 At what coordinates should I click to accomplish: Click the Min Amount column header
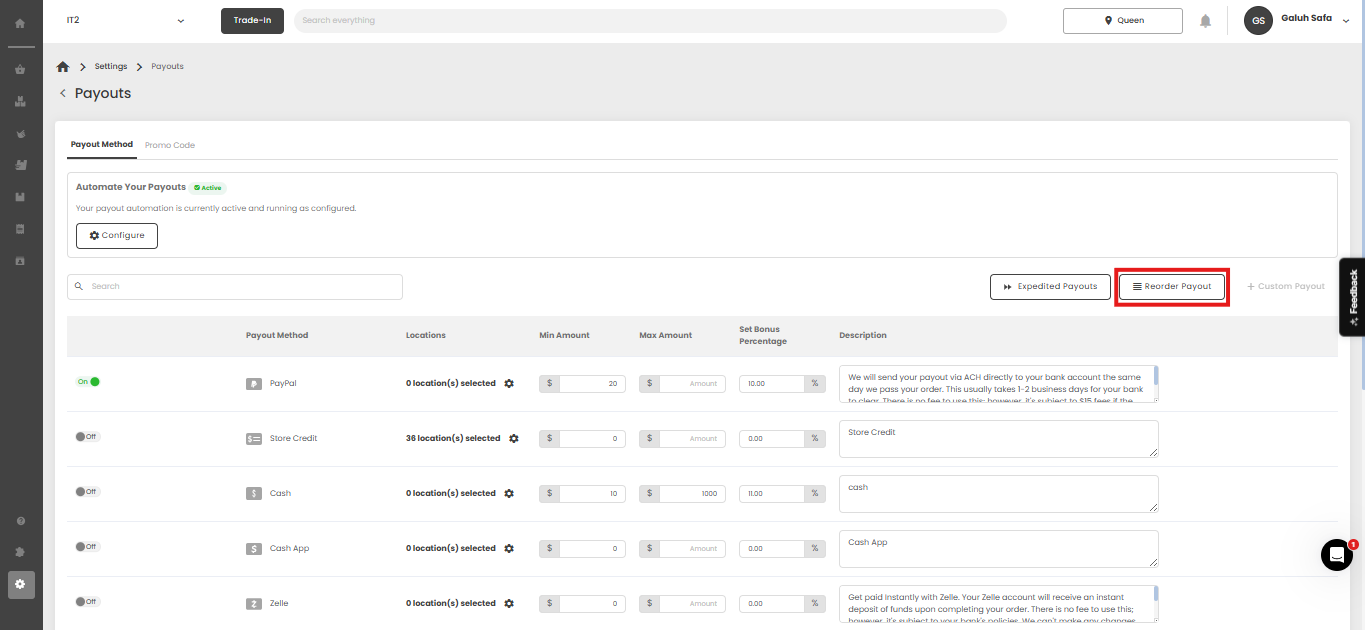point(564,335)
